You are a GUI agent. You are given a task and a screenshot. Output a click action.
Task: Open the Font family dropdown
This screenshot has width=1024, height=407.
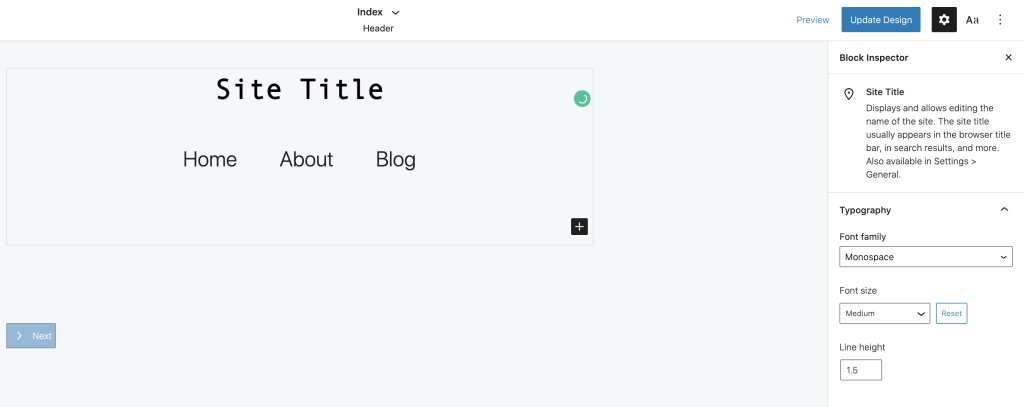click(x=926, y=257)
